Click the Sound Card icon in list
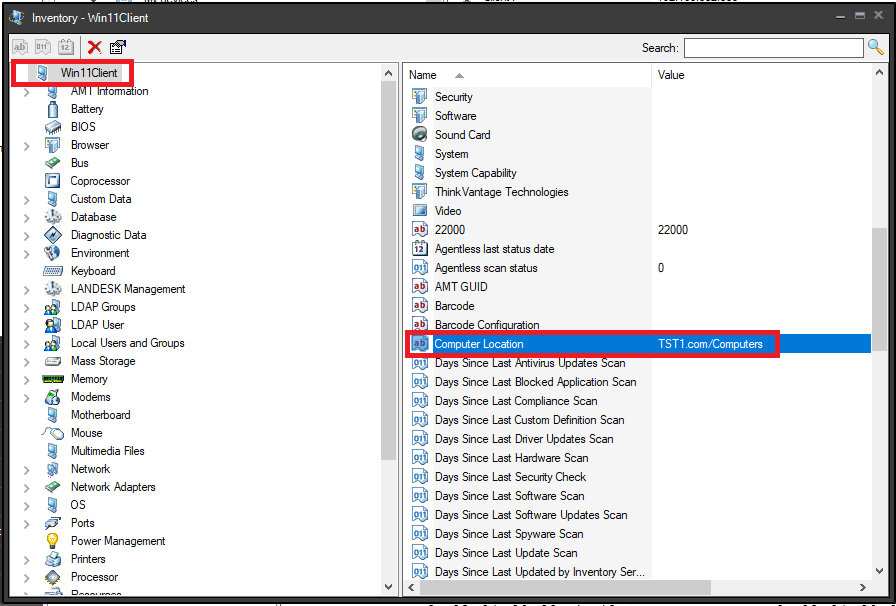896x606 pixels. tap(420, 135)
